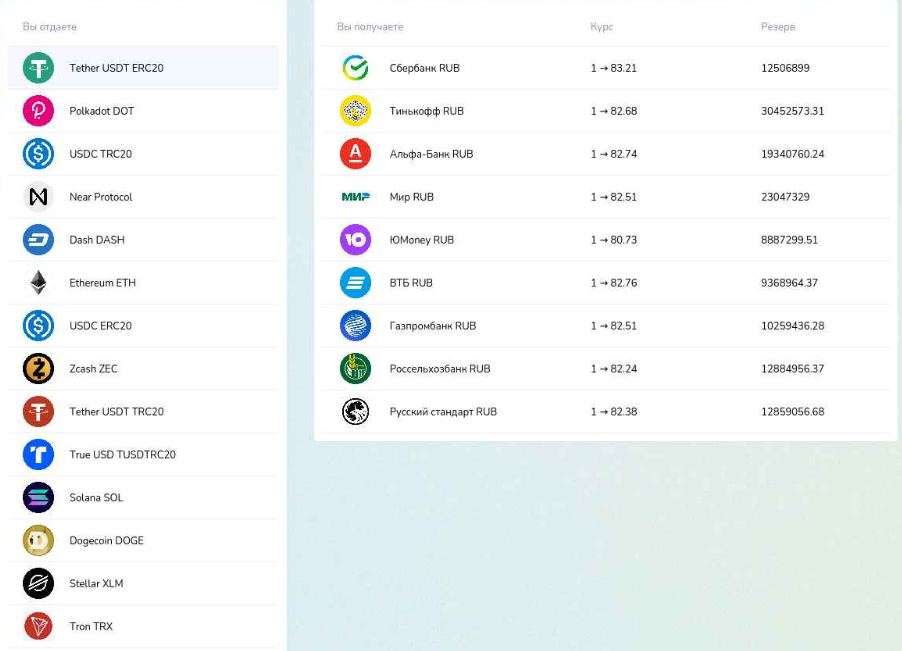Click the Stellar XLM label
The height and width of the screenshot is (651, 902).
(97, 583)
